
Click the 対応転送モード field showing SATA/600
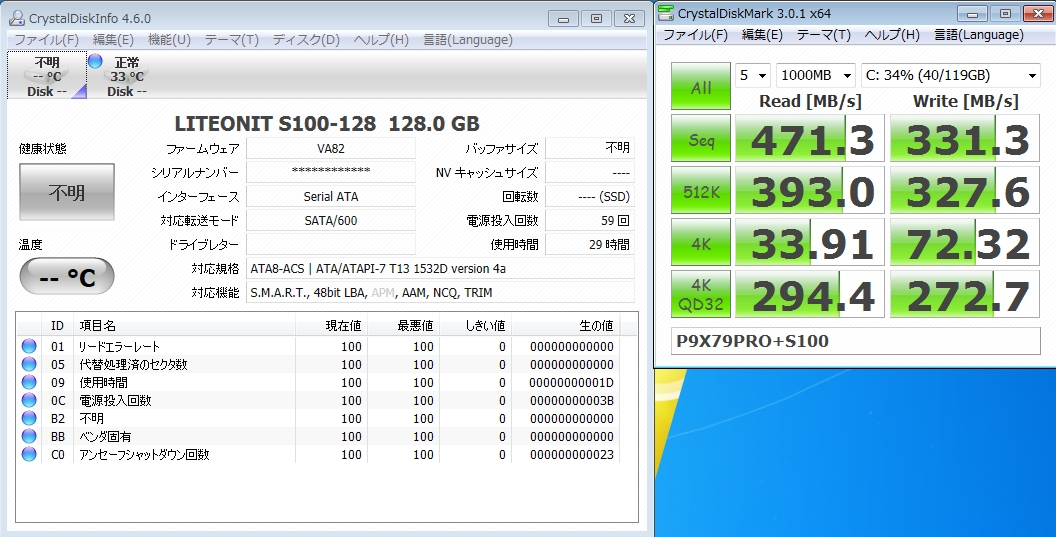[x=331, y=220]
